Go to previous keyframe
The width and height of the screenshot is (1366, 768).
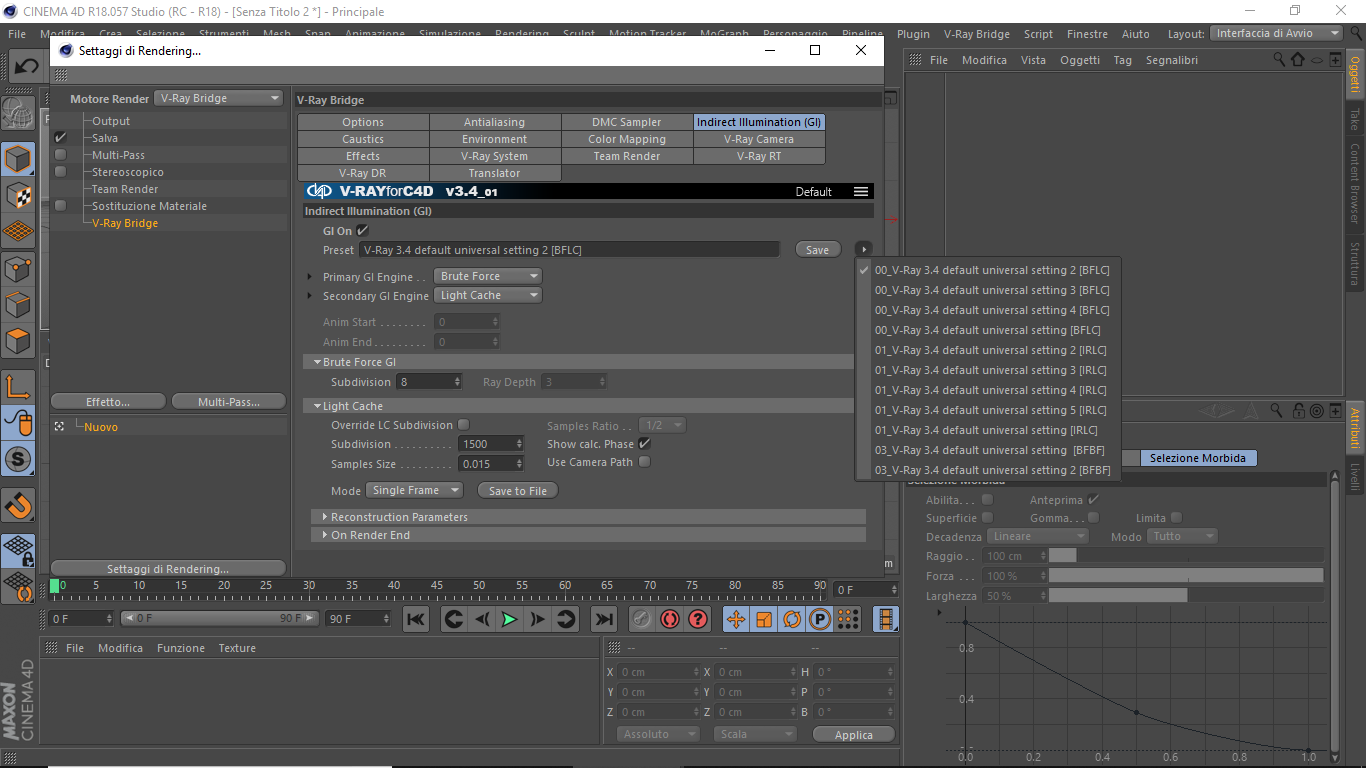454,619
